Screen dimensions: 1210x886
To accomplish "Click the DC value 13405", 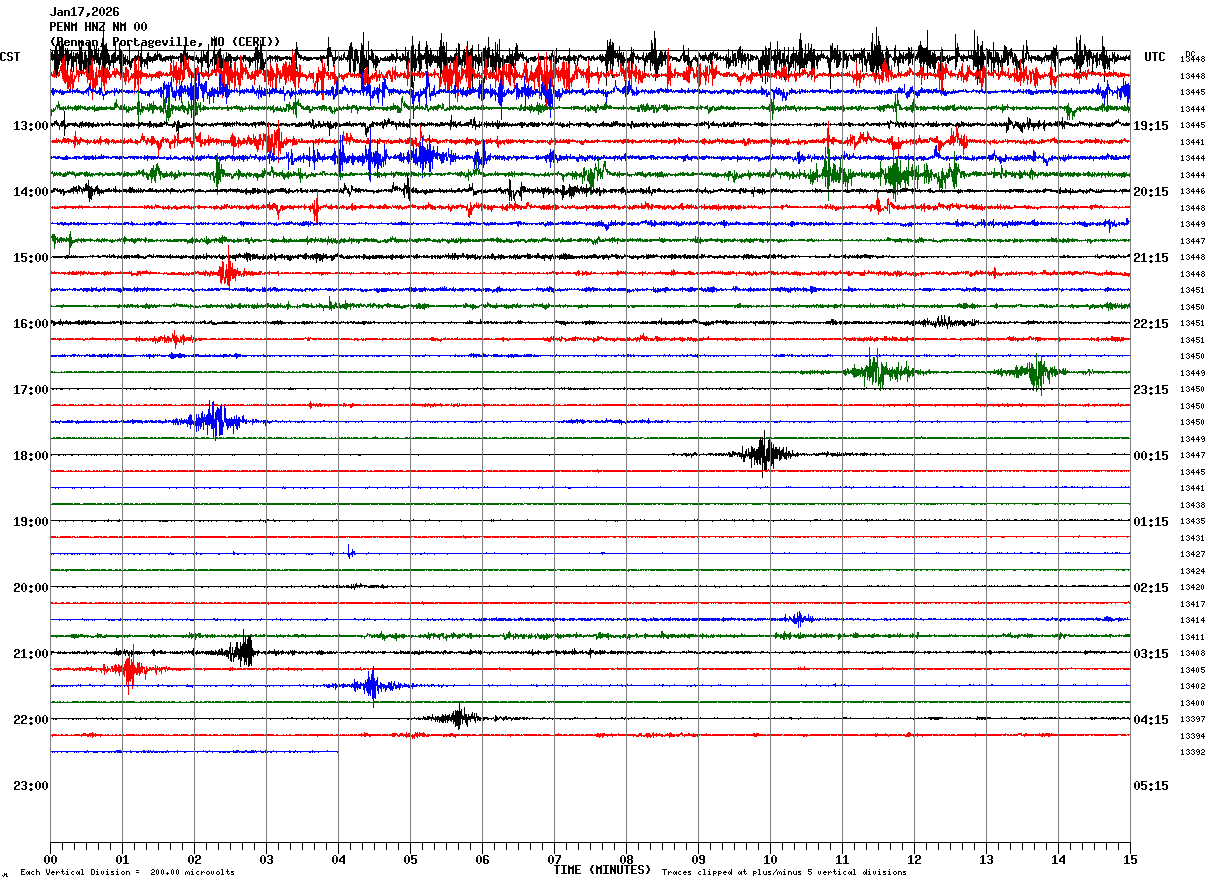I will 1192,670.
